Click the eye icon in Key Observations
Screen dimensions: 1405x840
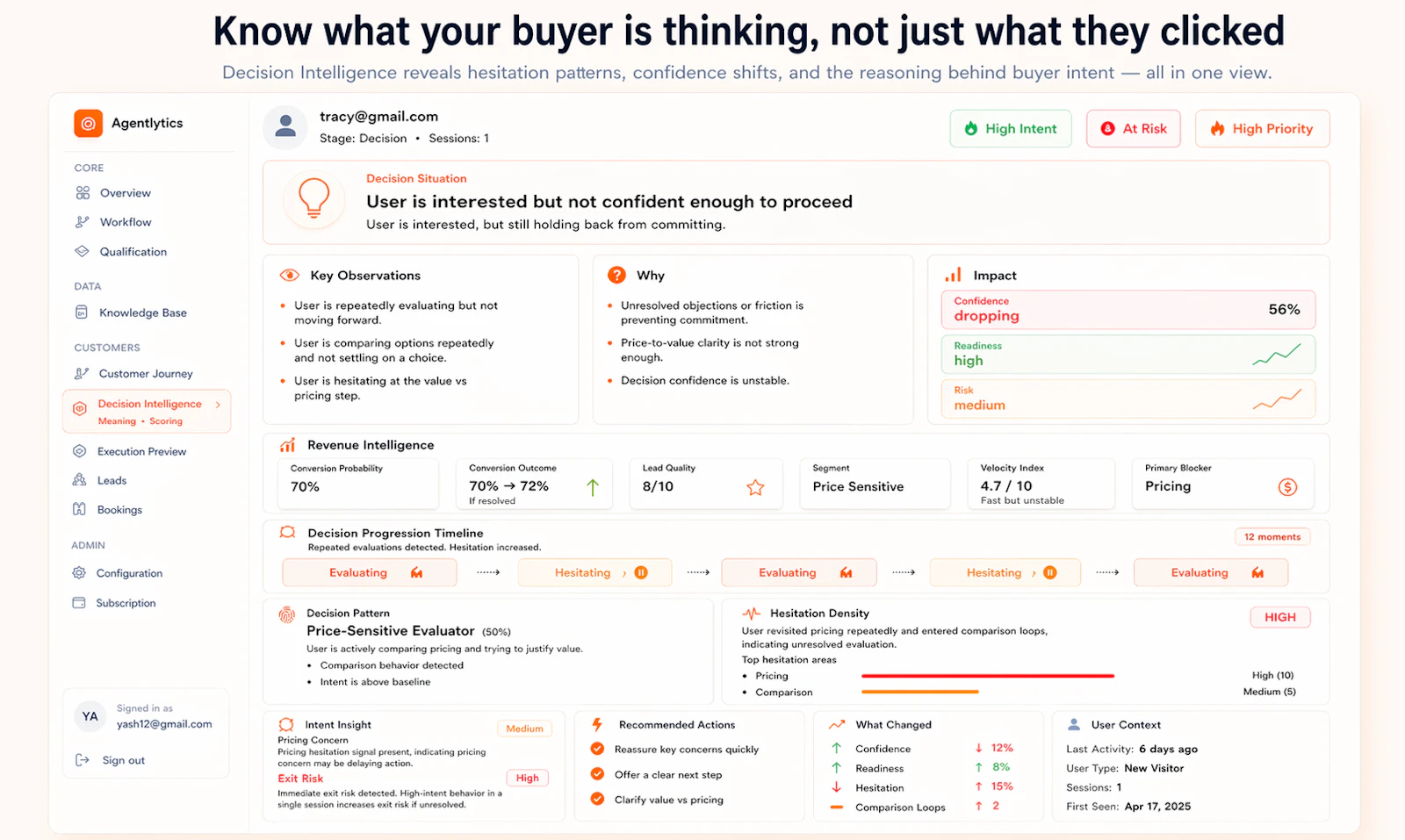pos(289,276)
